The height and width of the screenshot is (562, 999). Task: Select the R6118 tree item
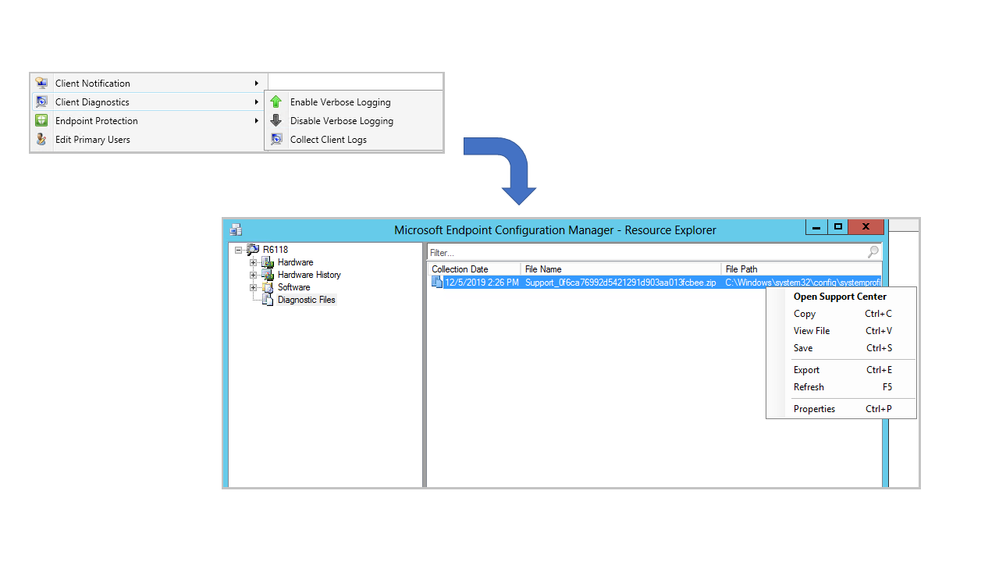[x=275, y=249]
